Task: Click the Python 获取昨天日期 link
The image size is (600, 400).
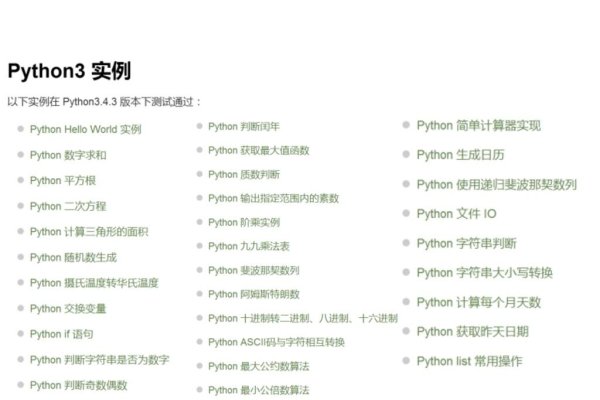Action: [x=473, y=331]
